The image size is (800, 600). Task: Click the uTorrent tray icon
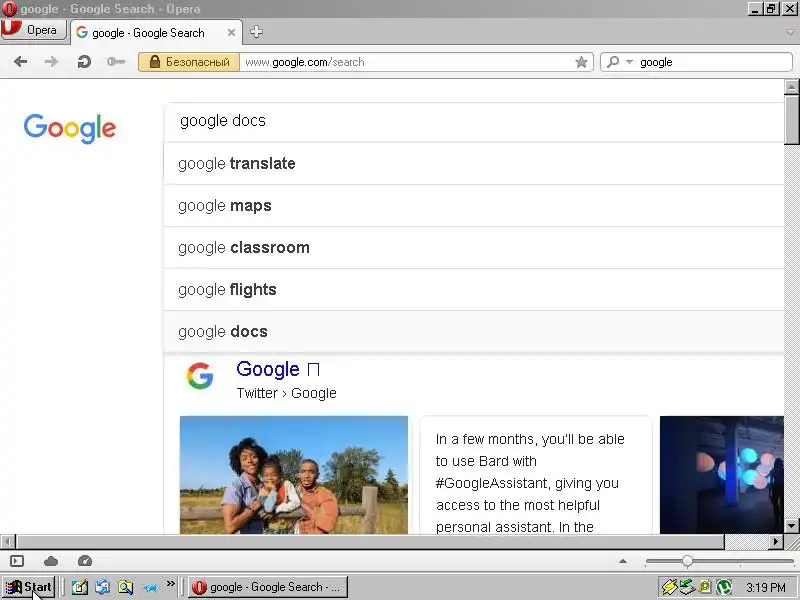pos(724,587)
